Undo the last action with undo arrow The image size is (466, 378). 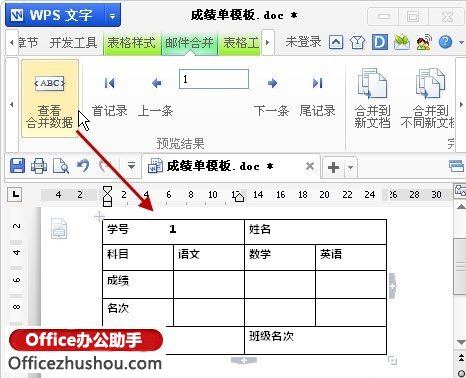[x=83, y=166]
